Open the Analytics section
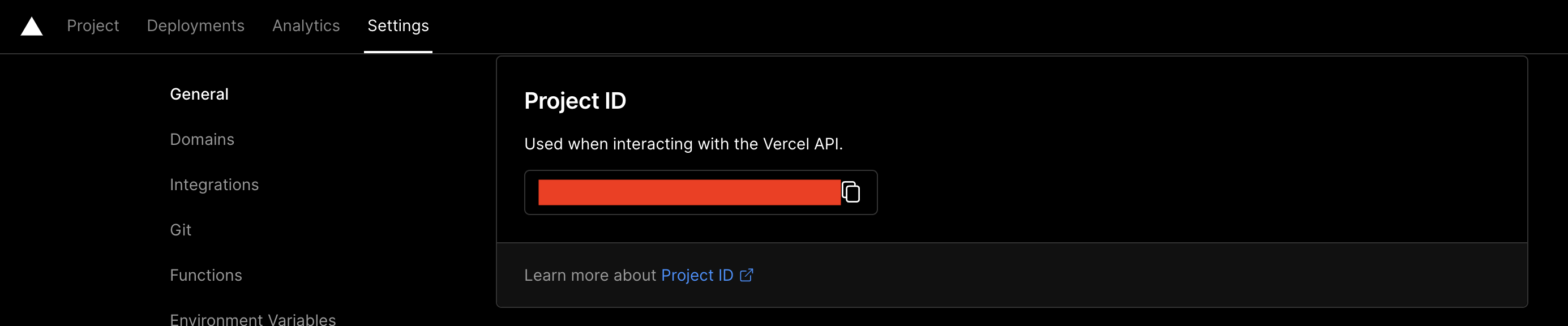 (x=306, y=26)
